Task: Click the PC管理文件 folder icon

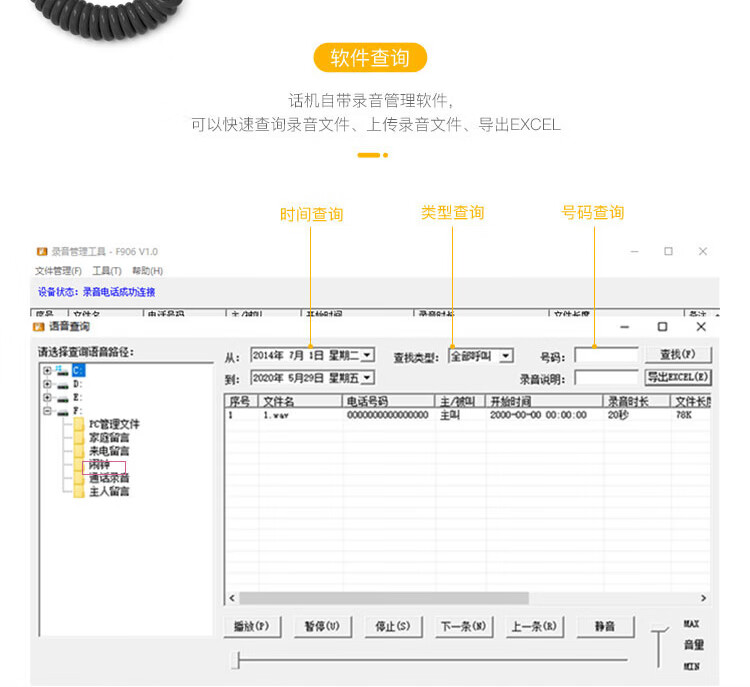Action: pos(79,424)
